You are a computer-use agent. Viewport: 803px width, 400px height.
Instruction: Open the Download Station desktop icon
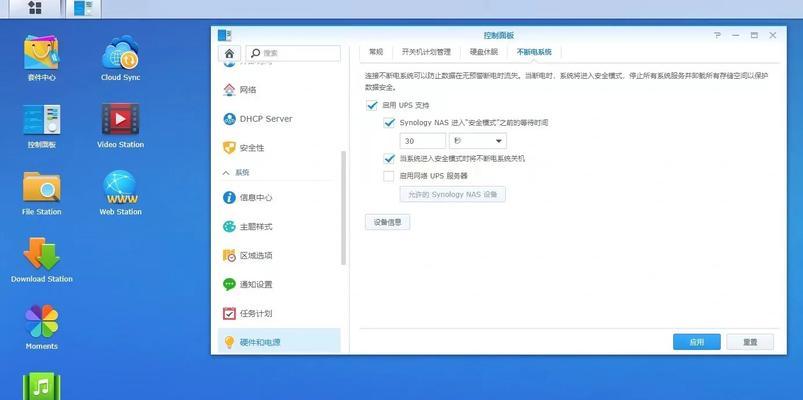click(41, 260)
